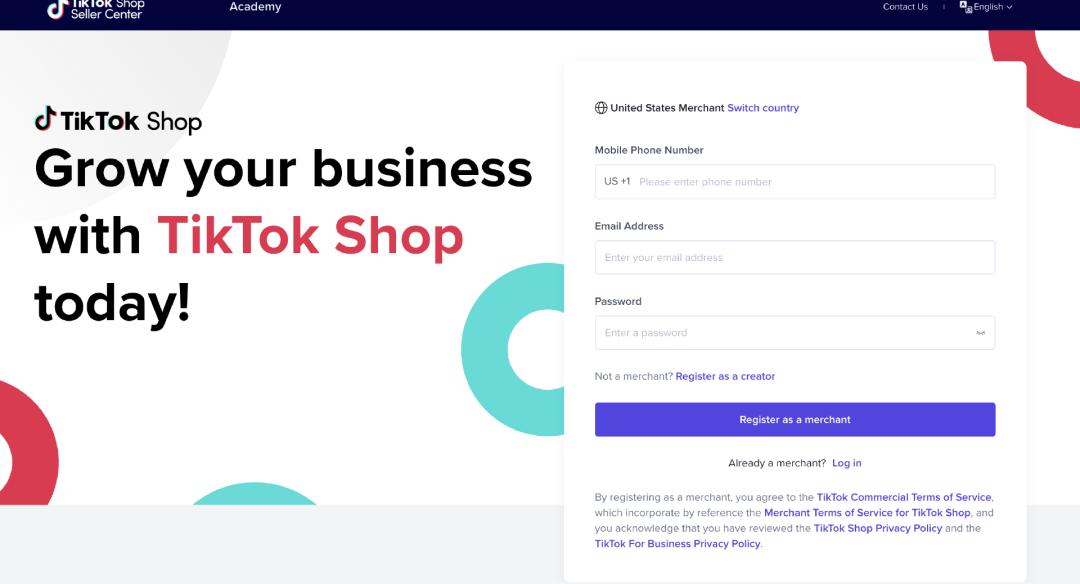Focus the mobile phone number field
The height and width of the screenshot is (584, 1080).
(795, 182)
